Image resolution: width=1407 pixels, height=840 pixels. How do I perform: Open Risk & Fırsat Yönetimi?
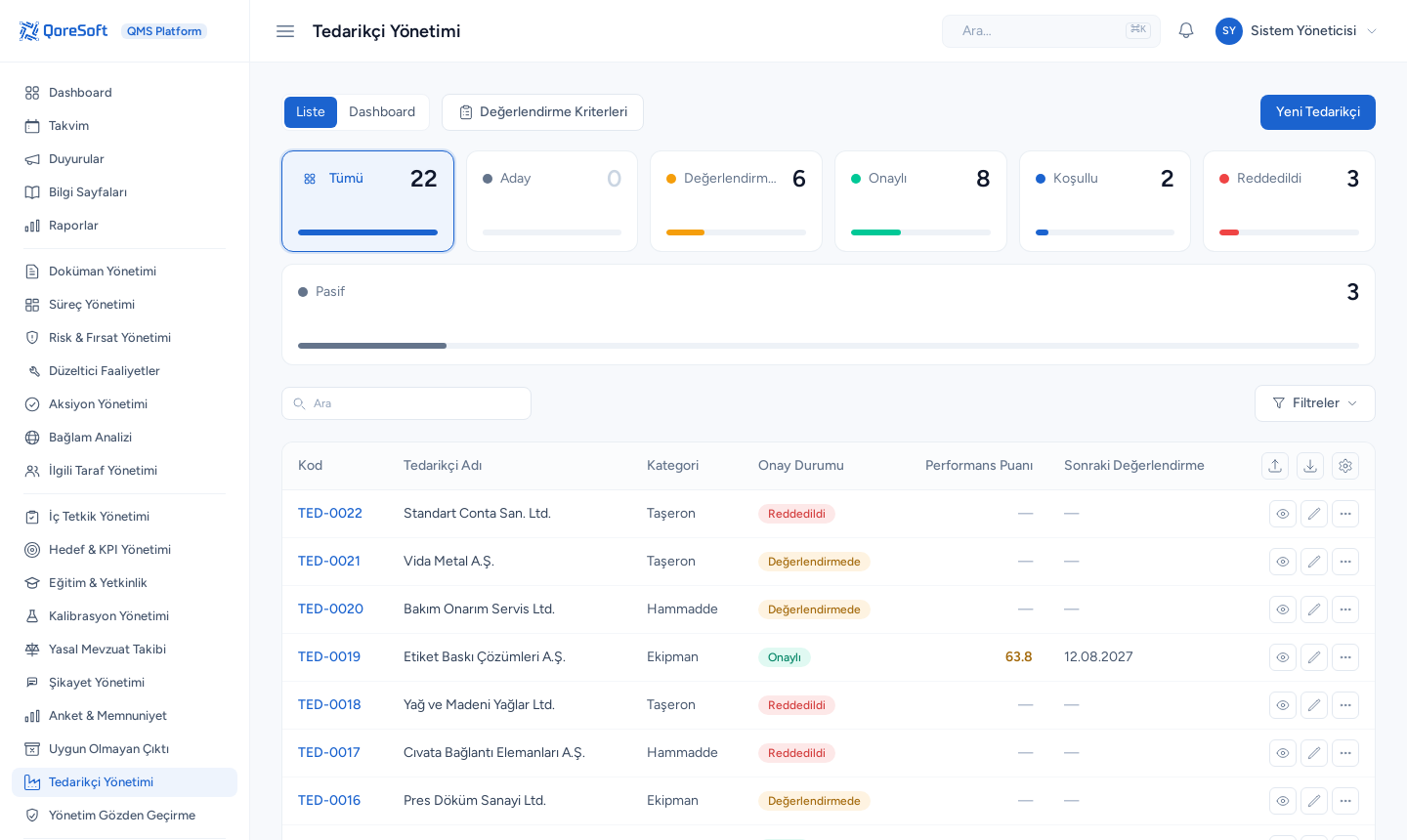coord(124,338)
